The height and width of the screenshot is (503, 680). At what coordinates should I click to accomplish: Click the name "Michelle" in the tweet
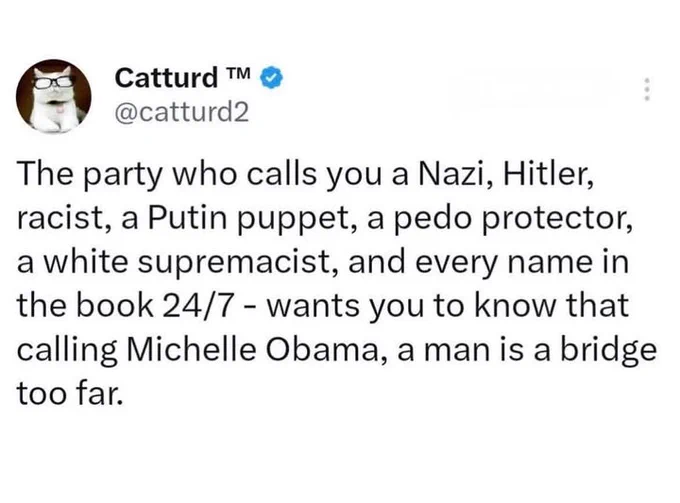191,349
